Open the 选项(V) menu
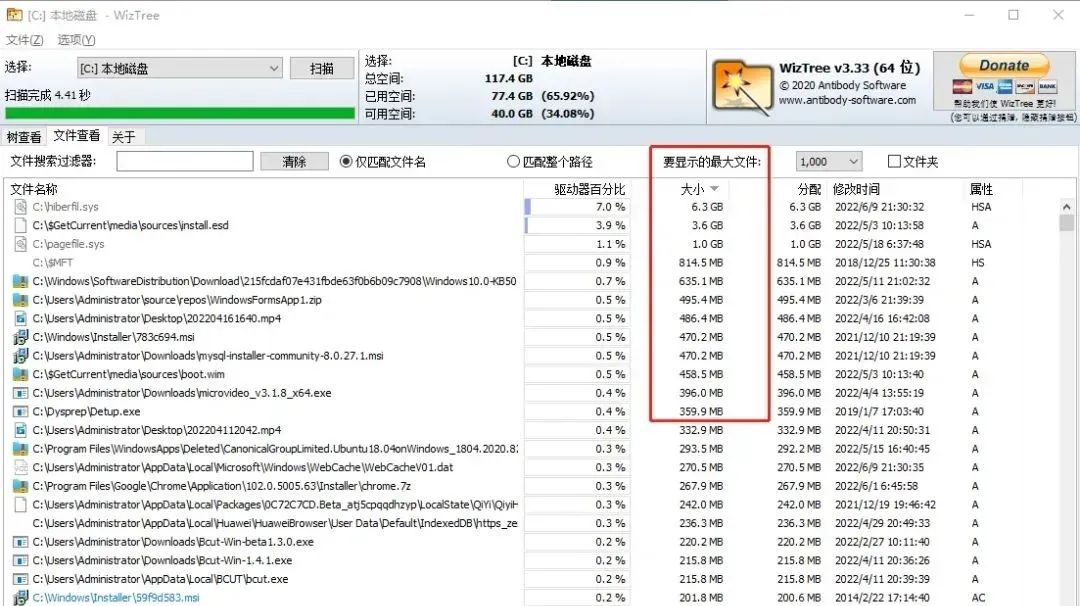Image resolution: width=1080 pixels, height=606 pixels. 76,40
